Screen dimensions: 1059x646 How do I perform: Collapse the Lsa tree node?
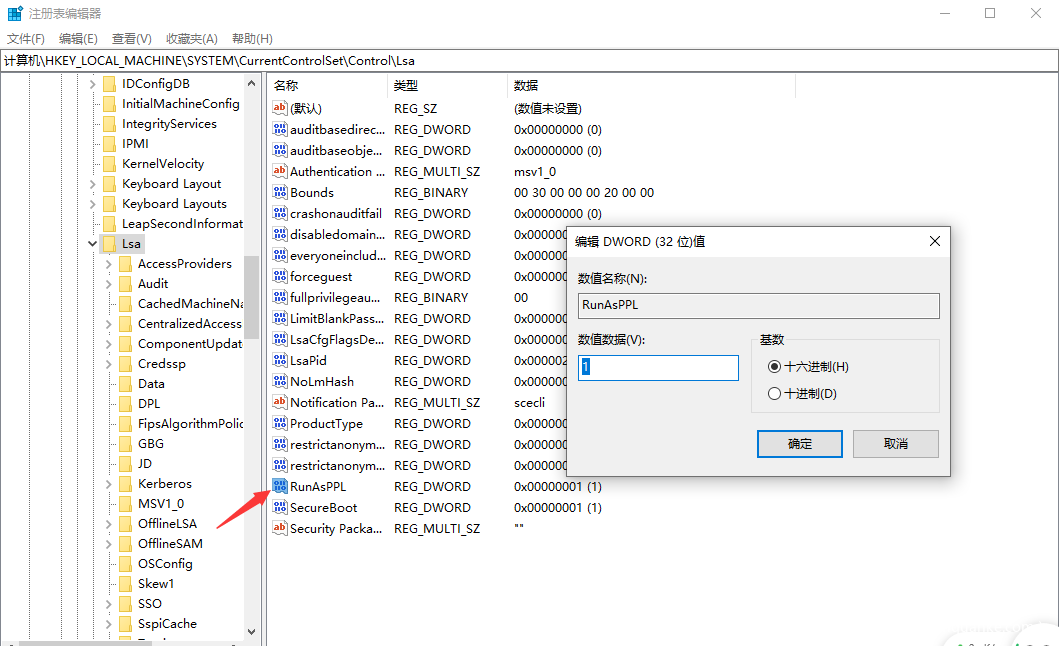click(x=93, y=244)
